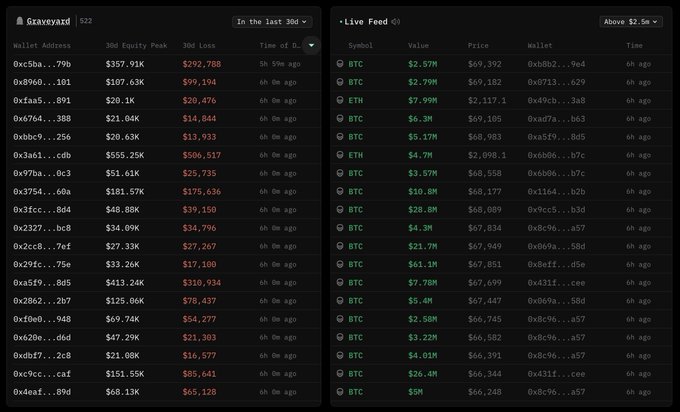This screenshot has width=680, height=412.
Task: Click the coin icon in the $61.1M BTC row
Action: 340,264
